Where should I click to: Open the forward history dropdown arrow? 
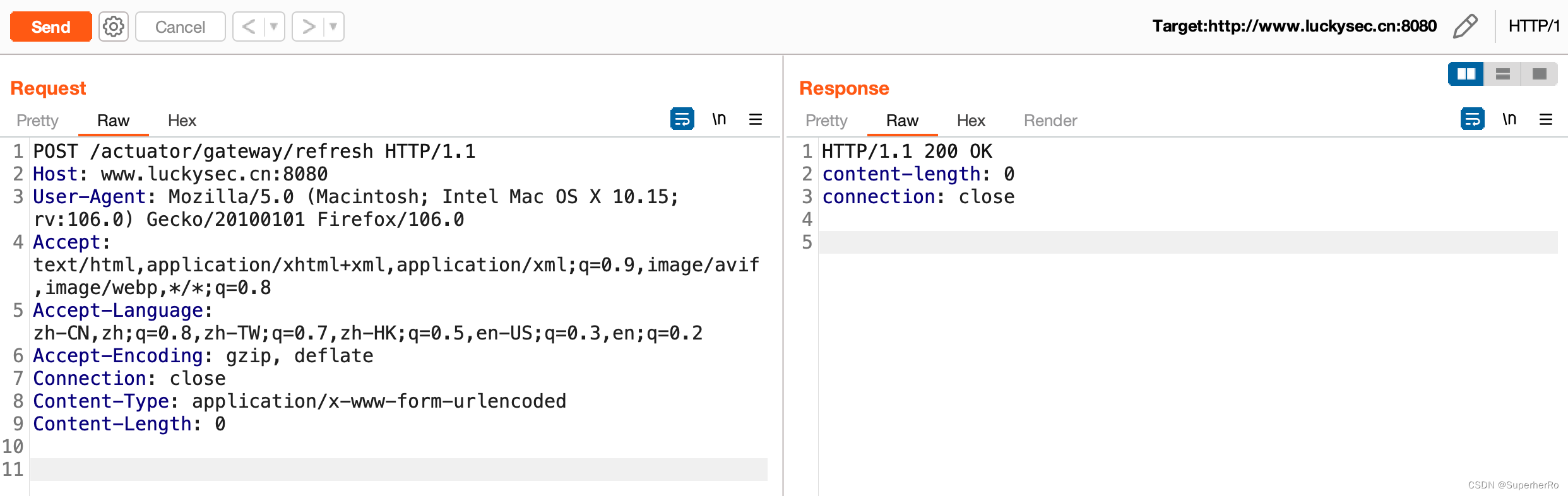click(333, 27)
